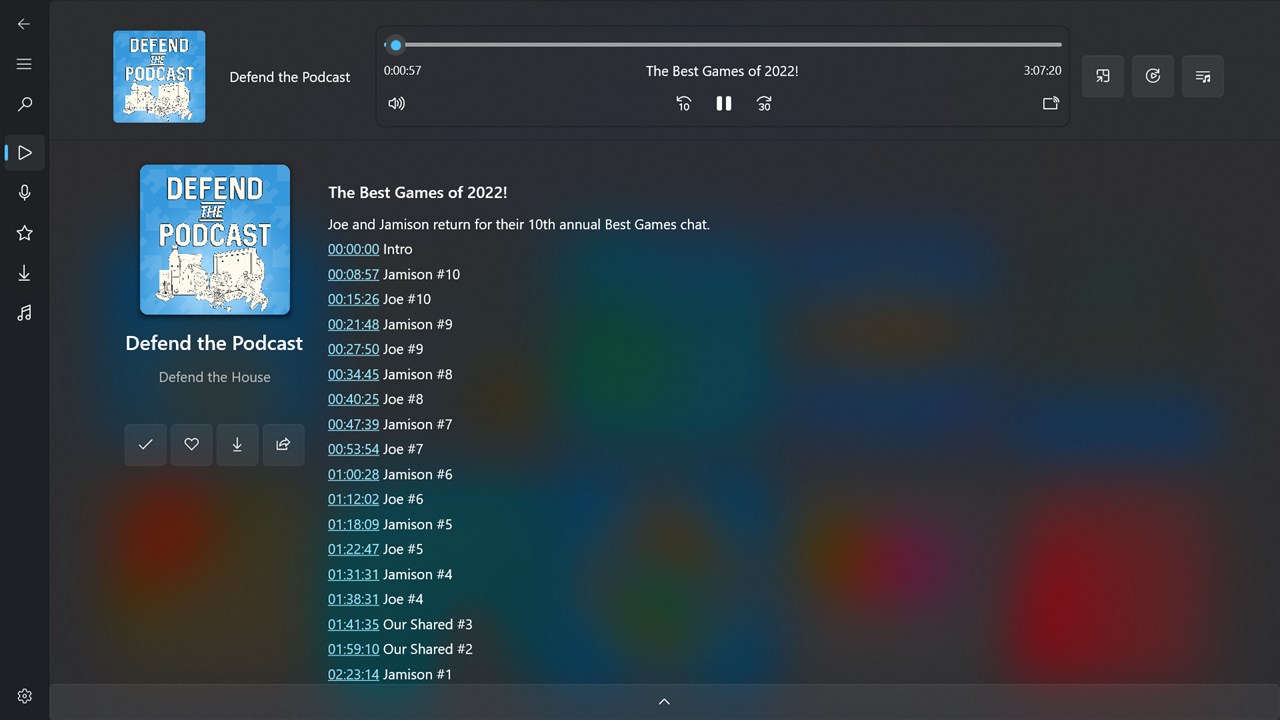Screen dimensions: 1280x720
Task: Open the hamburger navigation menu
Action: pos(24,64)
